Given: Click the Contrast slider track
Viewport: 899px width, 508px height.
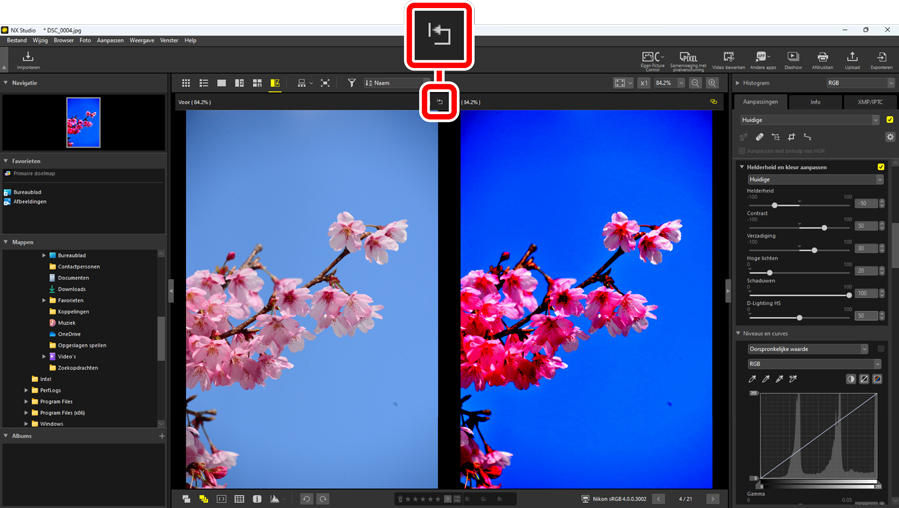Looking at the screenshot, I should point(800,228).
